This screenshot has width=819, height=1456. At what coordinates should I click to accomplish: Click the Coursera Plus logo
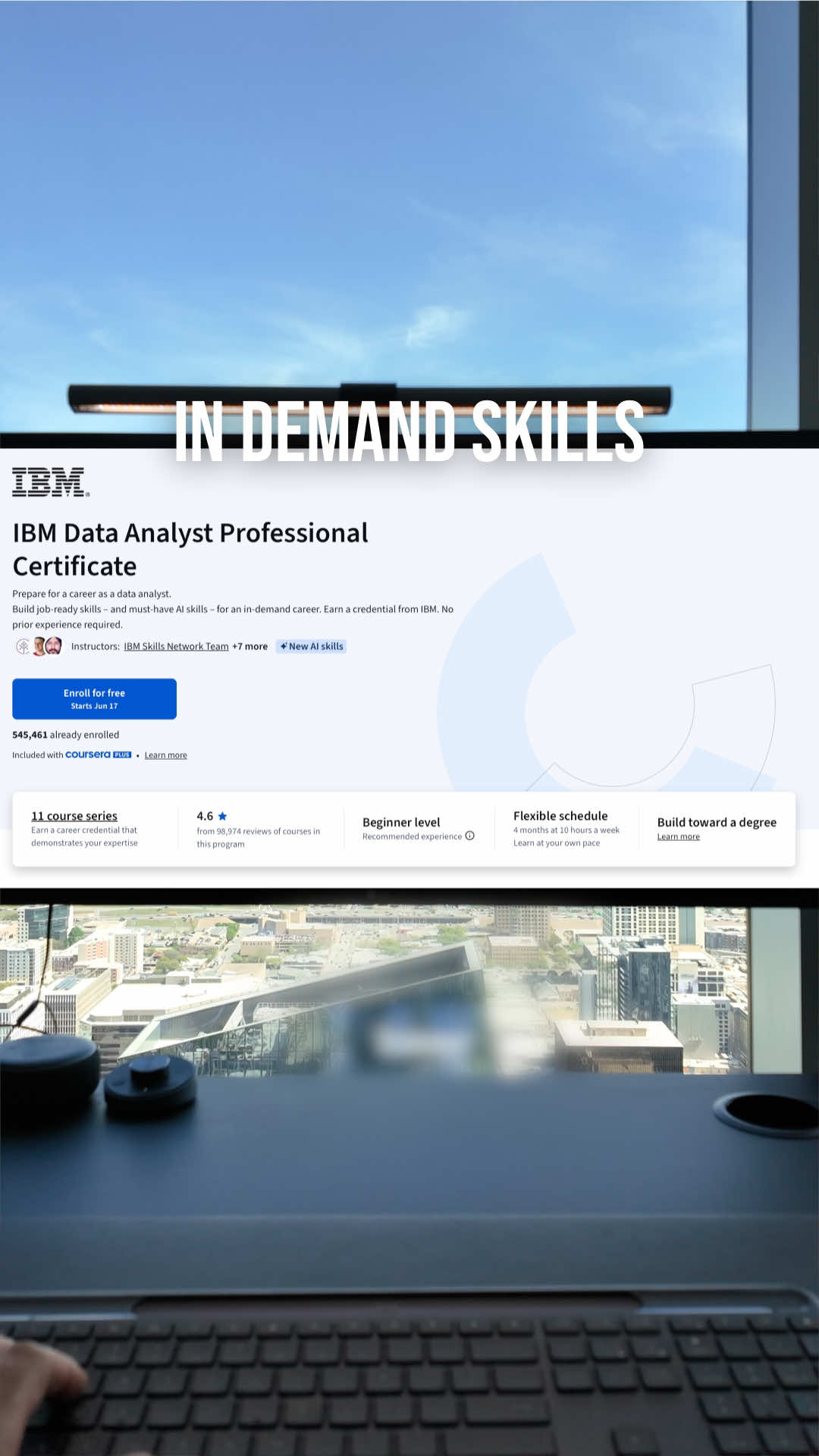[99, 755]
